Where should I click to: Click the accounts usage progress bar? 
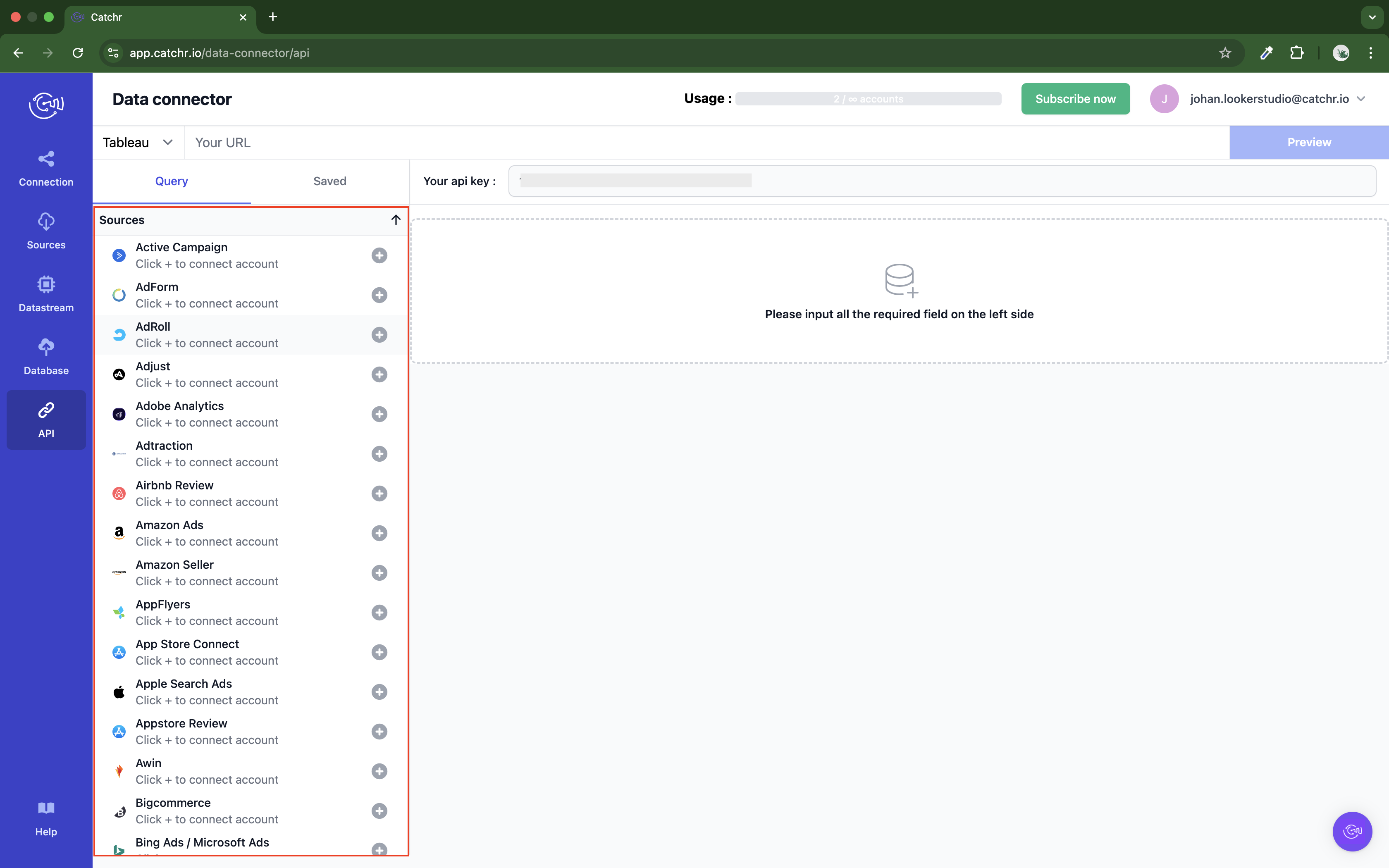(x=869, y=99)
